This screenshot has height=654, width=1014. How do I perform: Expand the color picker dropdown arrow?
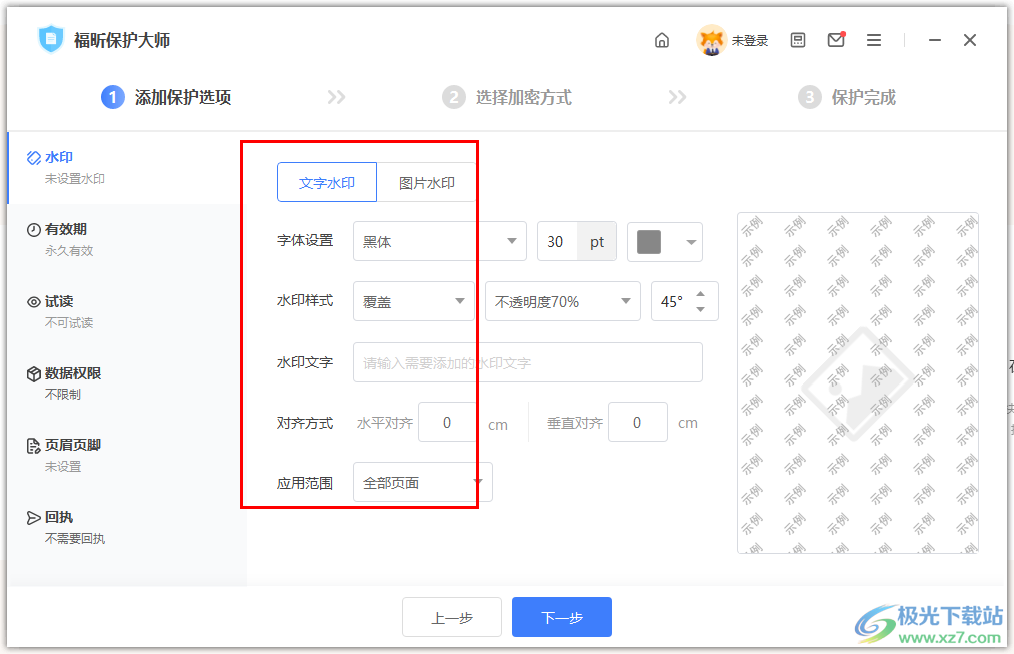[691, 242]
